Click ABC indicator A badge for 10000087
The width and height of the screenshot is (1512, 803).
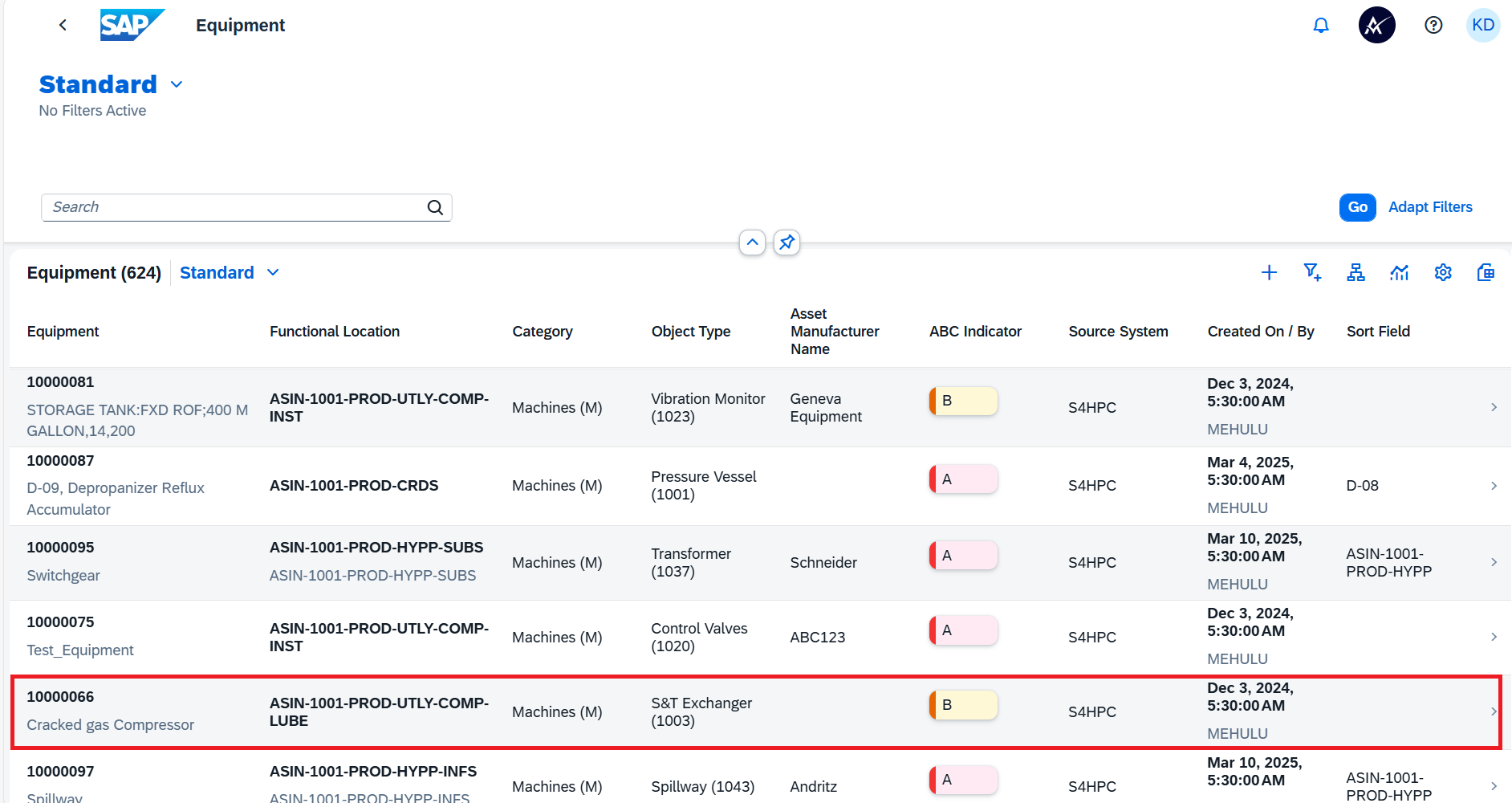[963, 479]
